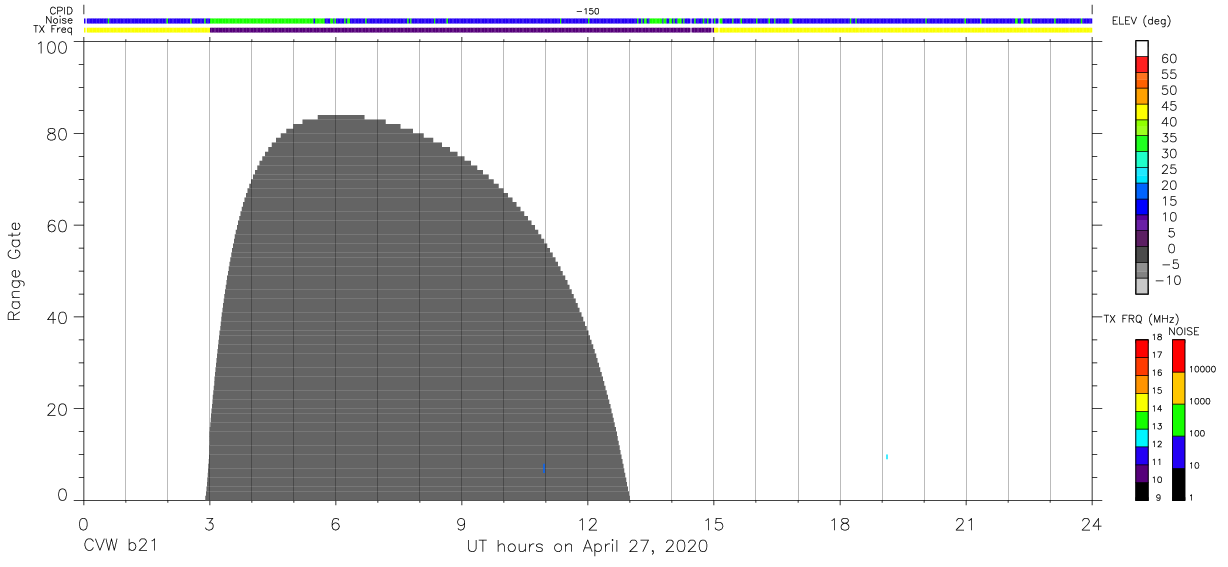Pick the blue swatch between ELEV 20 and 15
The width and height of the screenshot is (1228, 567).
point(1142,193)
